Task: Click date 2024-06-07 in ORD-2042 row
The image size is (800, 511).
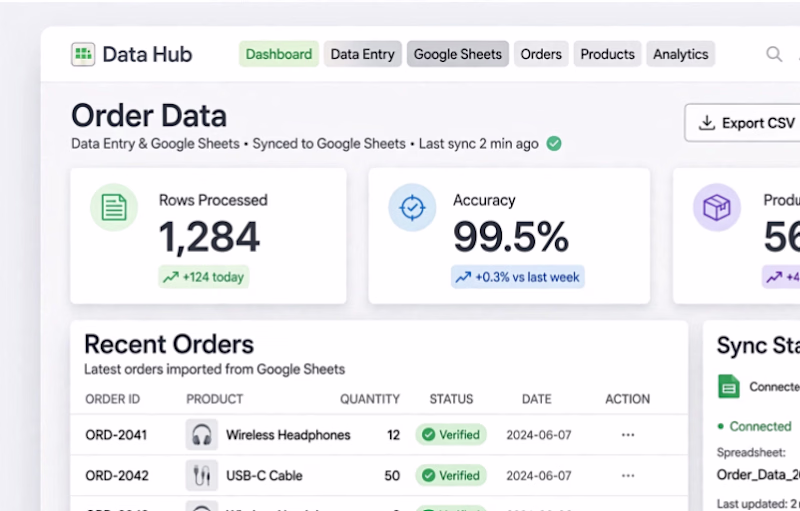Action: pyautogui.click(x=539, y=476)
